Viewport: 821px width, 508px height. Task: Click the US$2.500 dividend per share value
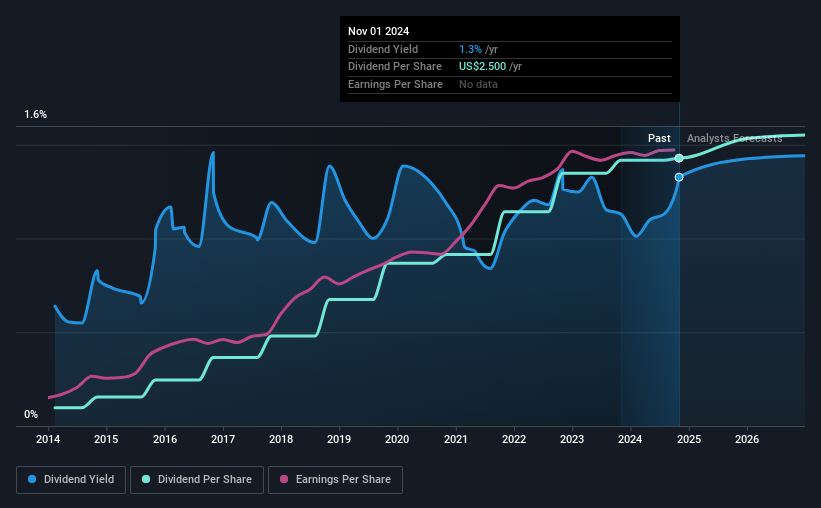click(x=483, y=67)
